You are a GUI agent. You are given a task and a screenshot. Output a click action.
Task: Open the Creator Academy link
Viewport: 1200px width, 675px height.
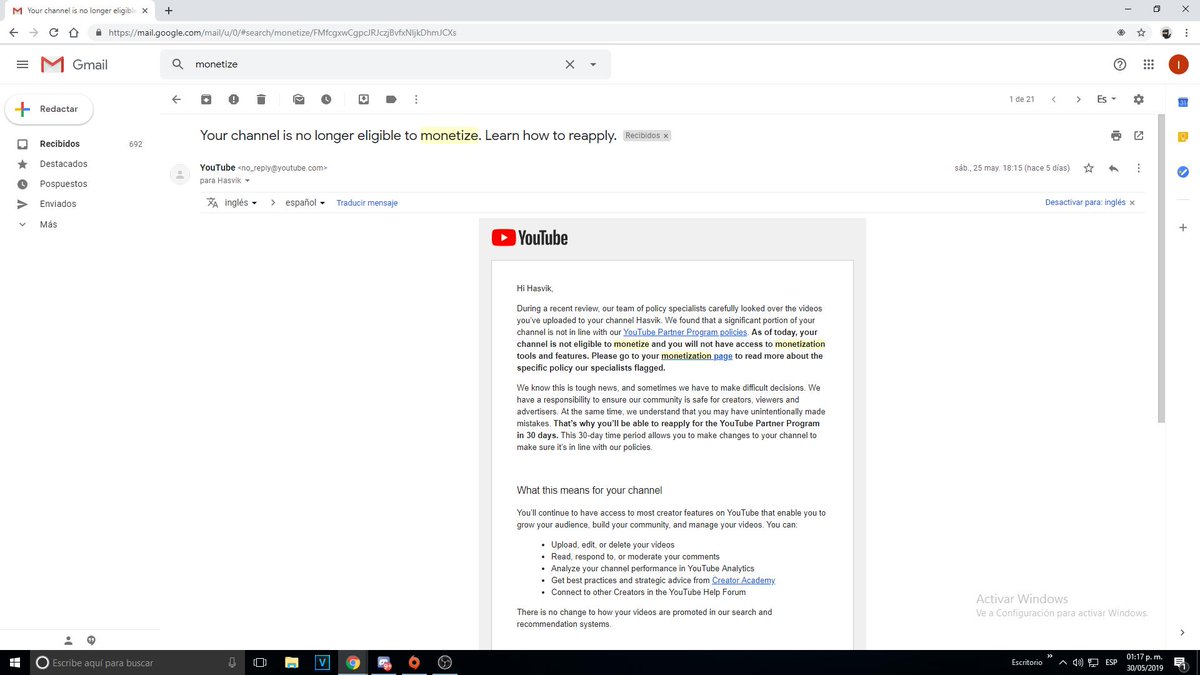[743, 580]
